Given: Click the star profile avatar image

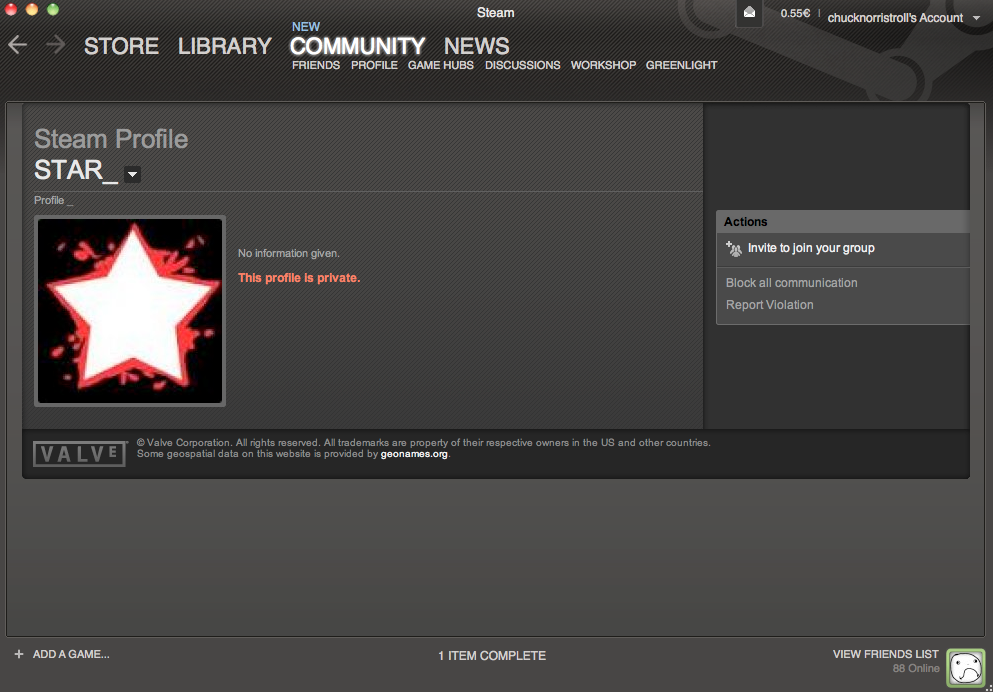Looking at the screenshot, I should tap(130, 311).
